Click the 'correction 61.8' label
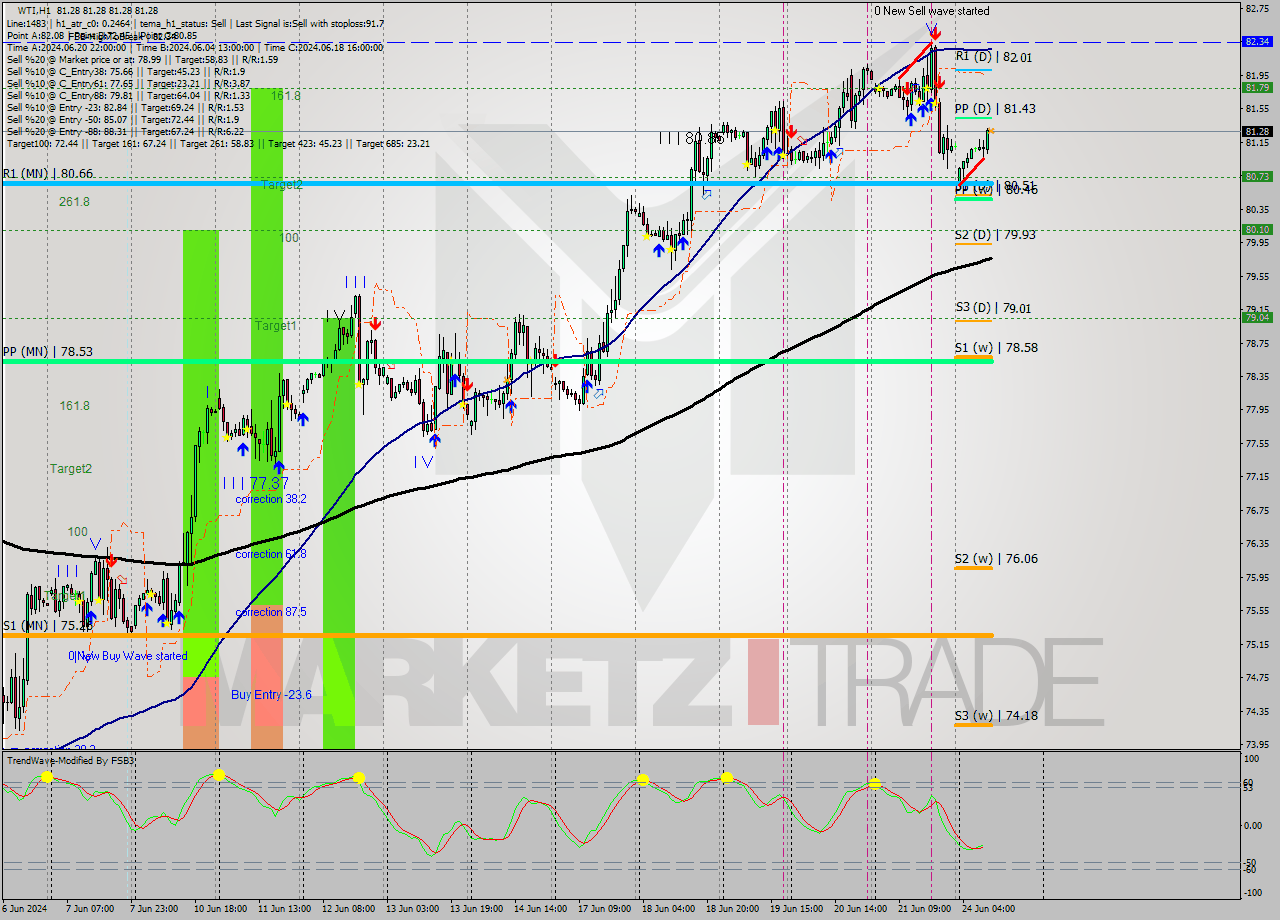1280x920 pixels. tap(271, 554)
